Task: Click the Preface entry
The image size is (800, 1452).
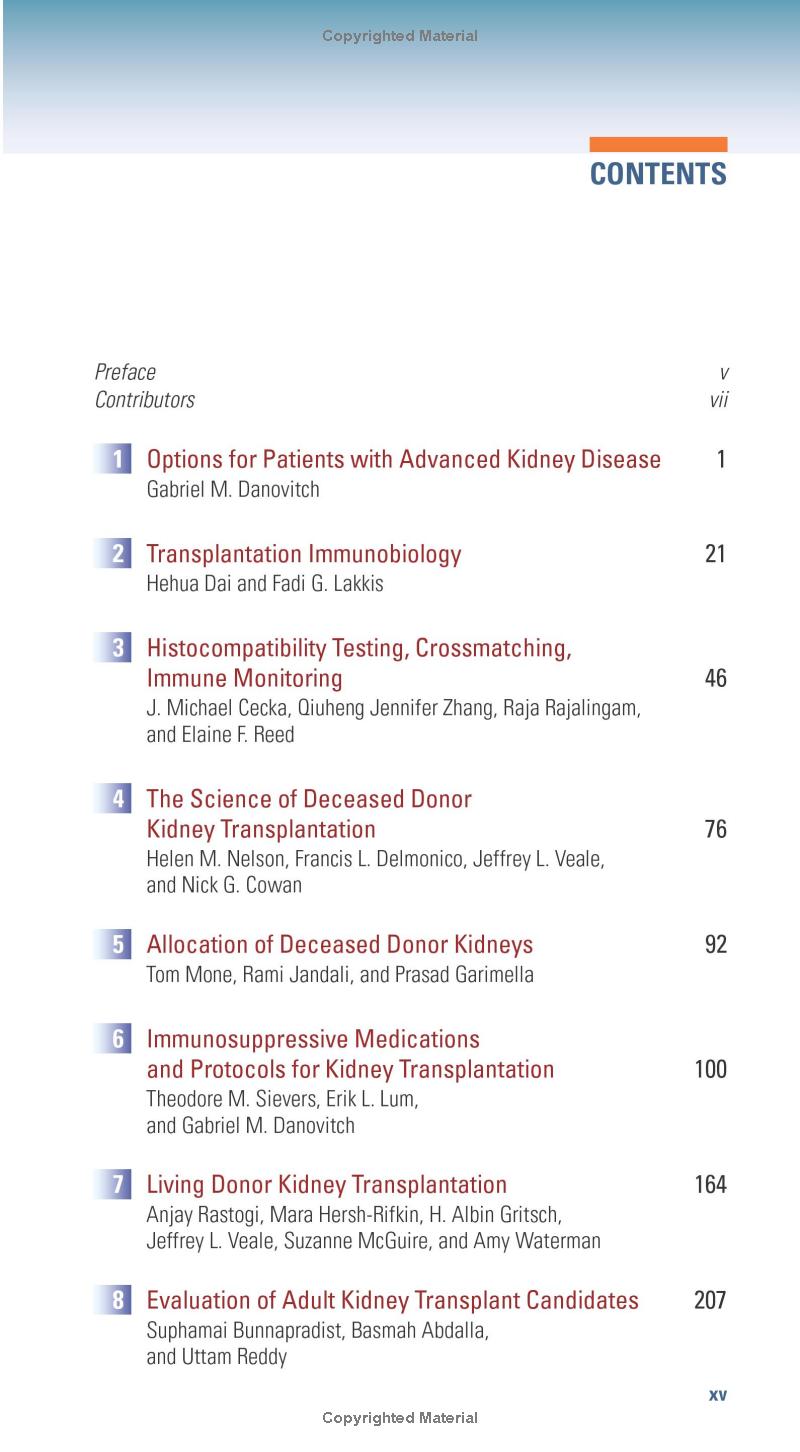Action: pyautogui.click(x=125, y=373)
